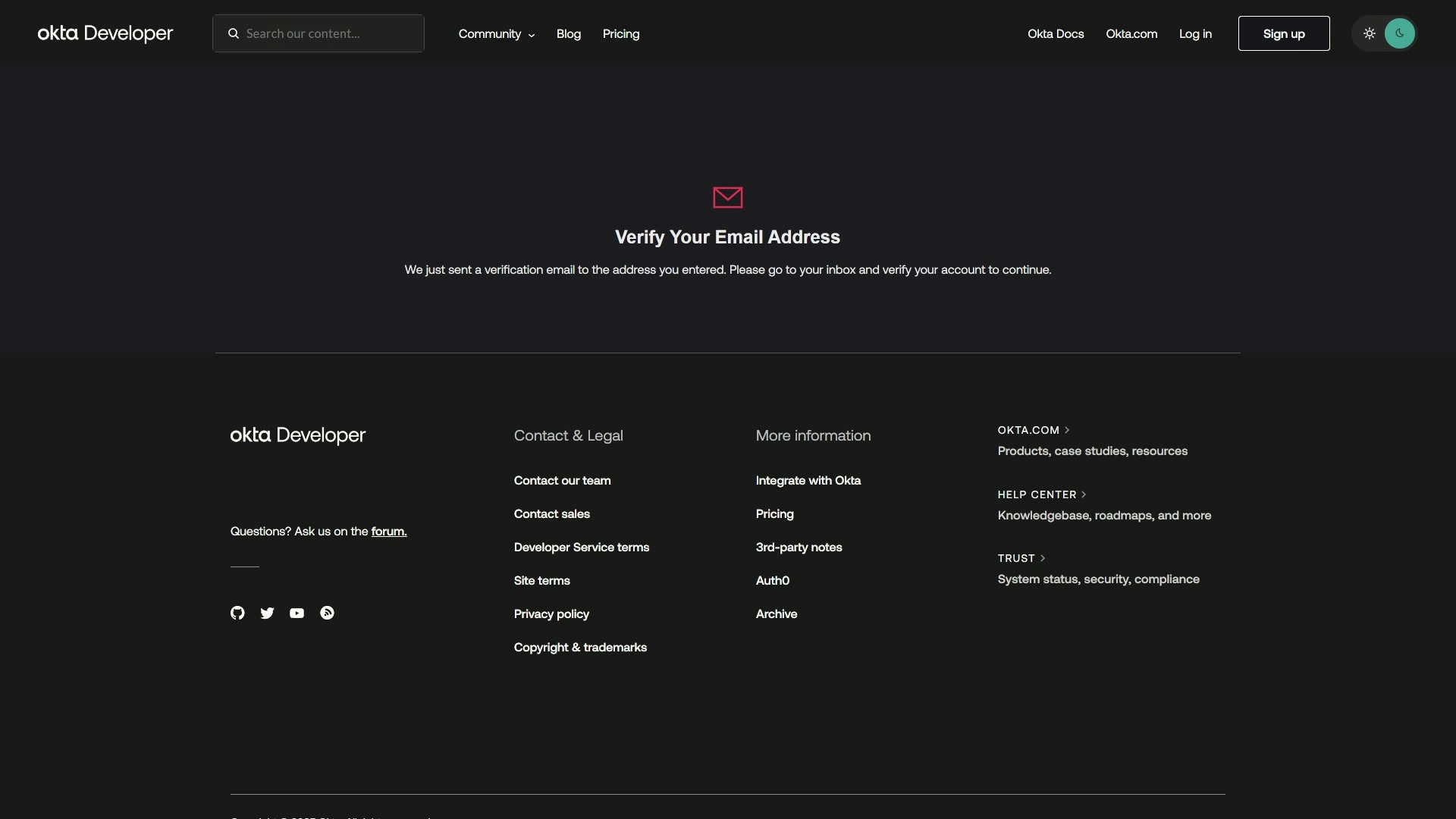Click the Sign up button
This screenshot has width=1456, height=819.
(x=1283, y=33)
